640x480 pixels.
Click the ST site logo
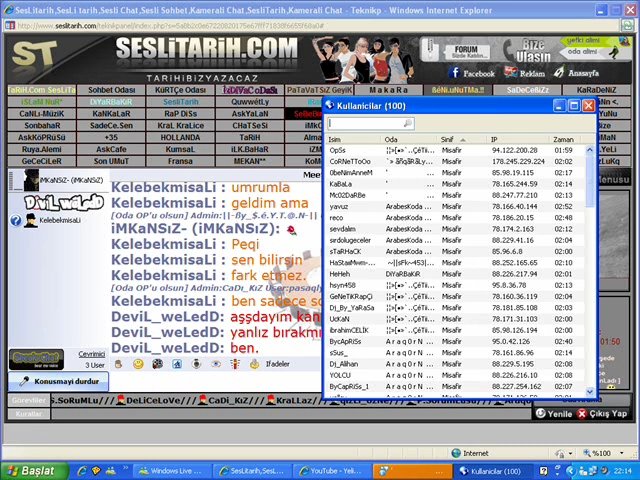[x=34, y=53]
